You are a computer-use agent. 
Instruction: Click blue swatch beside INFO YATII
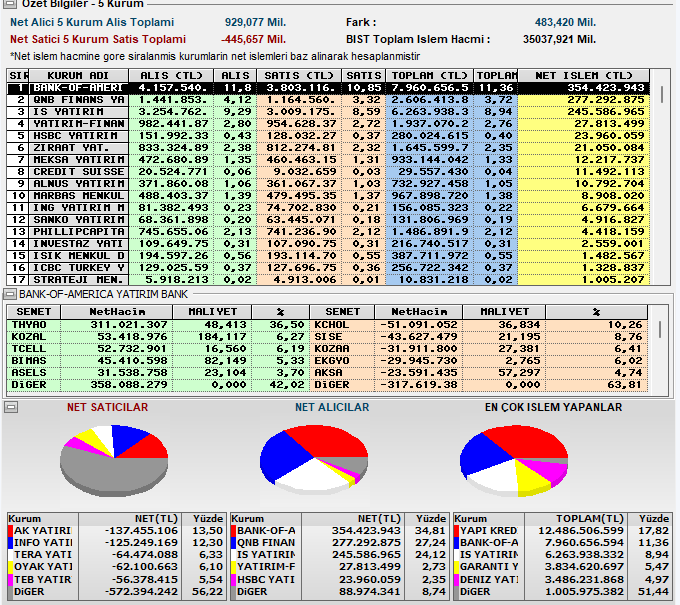[x=10, y=543]
